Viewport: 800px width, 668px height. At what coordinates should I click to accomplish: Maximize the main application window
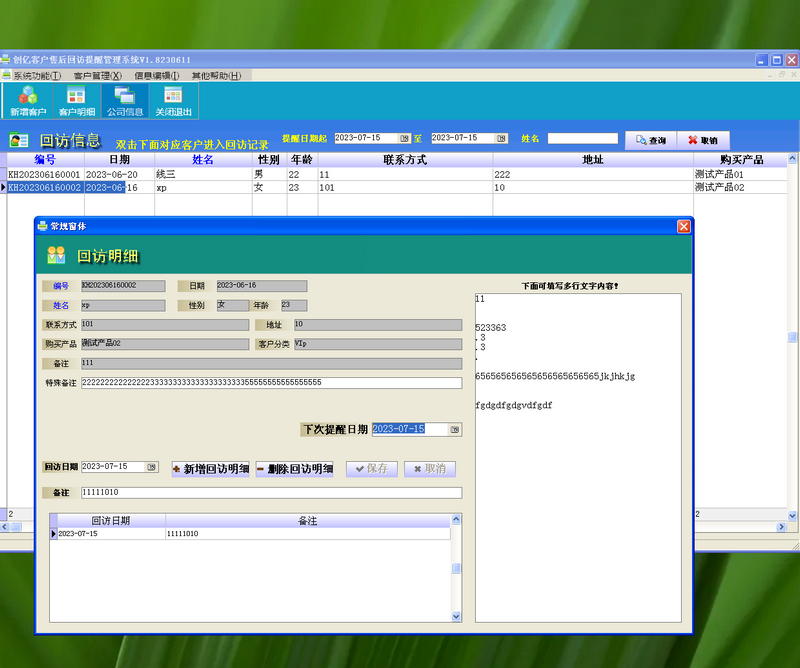coord(777,60)
